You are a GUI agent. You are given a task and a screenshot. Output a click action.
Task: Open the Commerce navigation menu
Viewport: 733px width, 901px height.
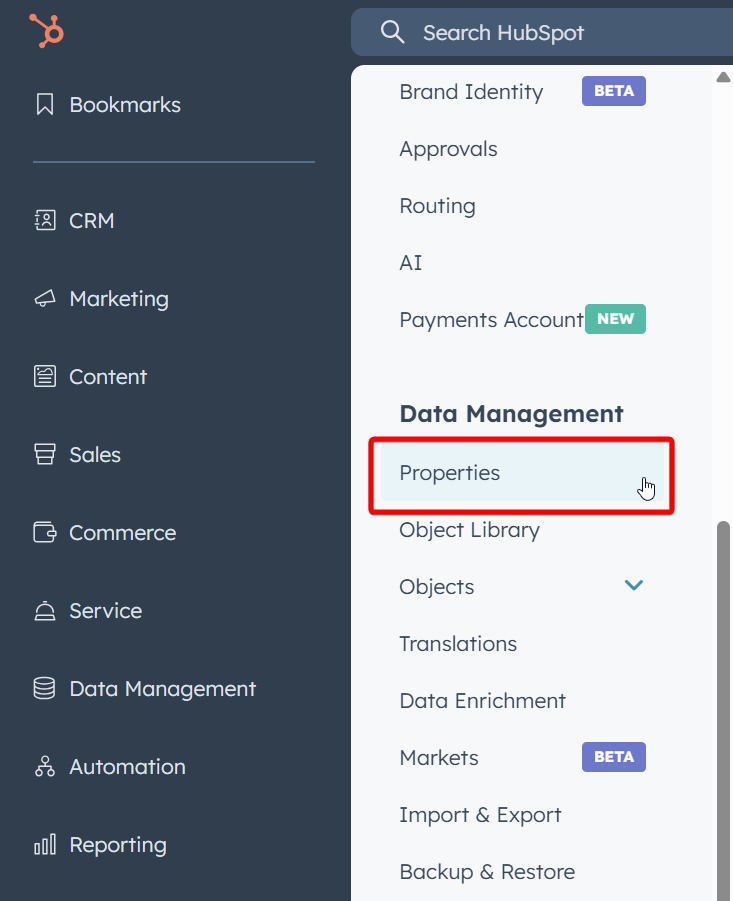pyautogui.click(x=122, y=533)
